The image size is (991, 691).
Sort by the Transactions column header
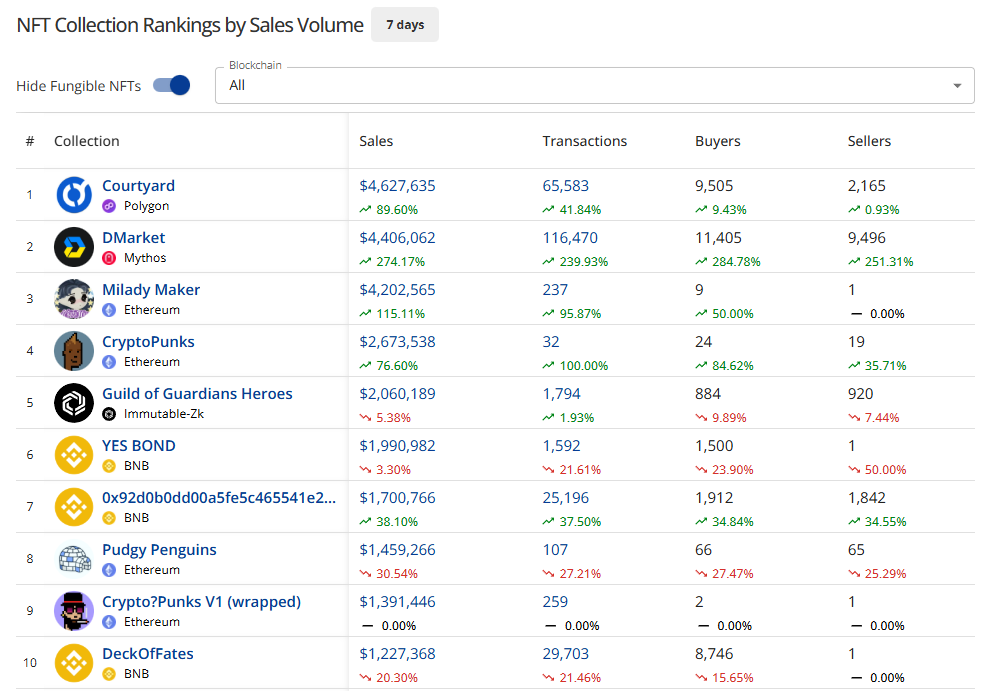[x=584, y=141]
